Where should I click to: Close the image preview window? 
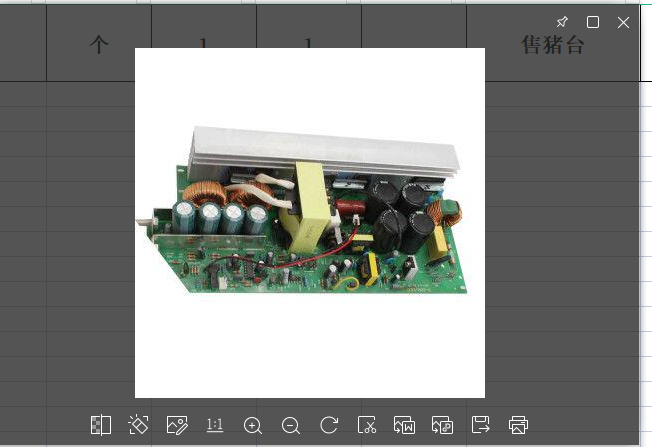pyautogui.click(x=624, y=22)
